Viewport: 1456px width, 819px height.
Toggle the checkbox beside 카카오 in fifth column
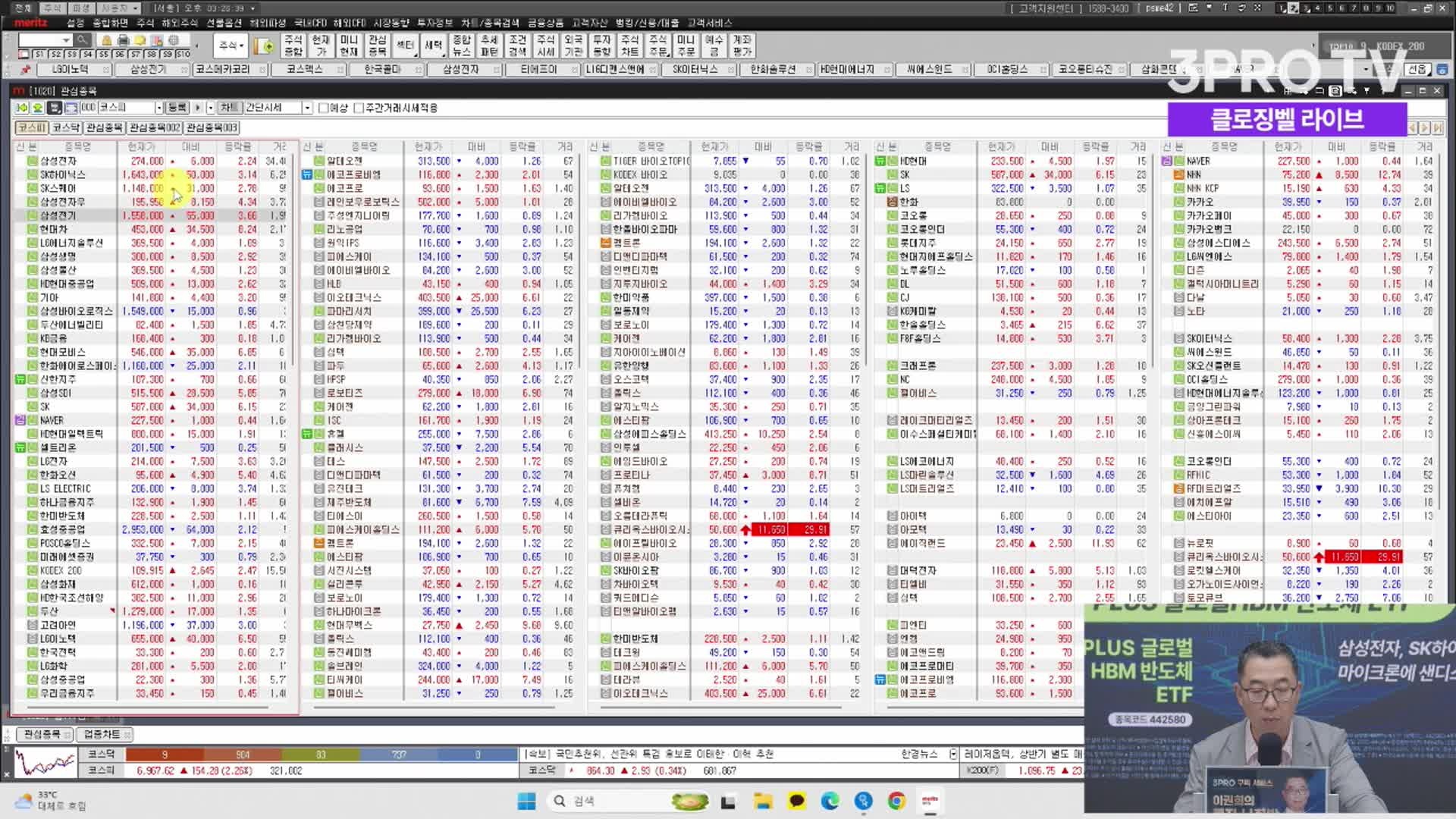(1179, 202)
